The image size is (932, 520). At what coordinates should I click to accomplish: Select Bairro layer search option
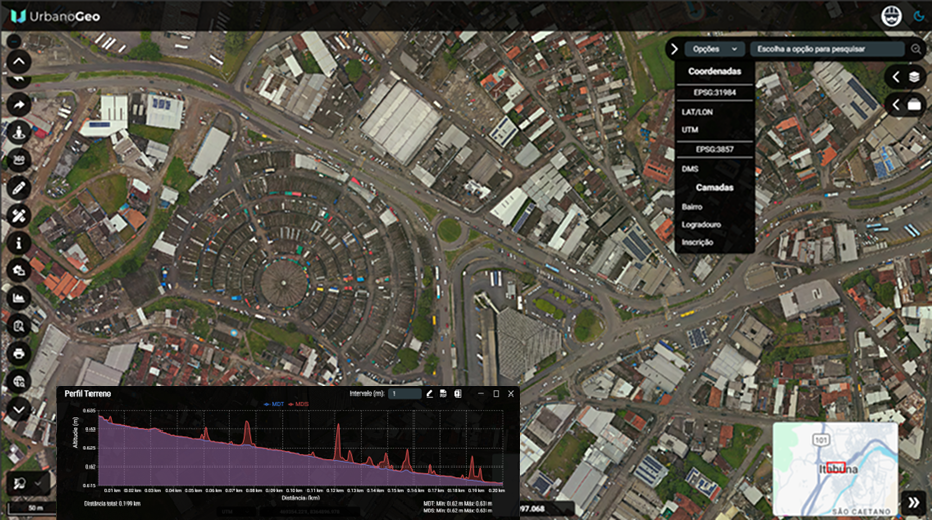[x=692, y=207]
